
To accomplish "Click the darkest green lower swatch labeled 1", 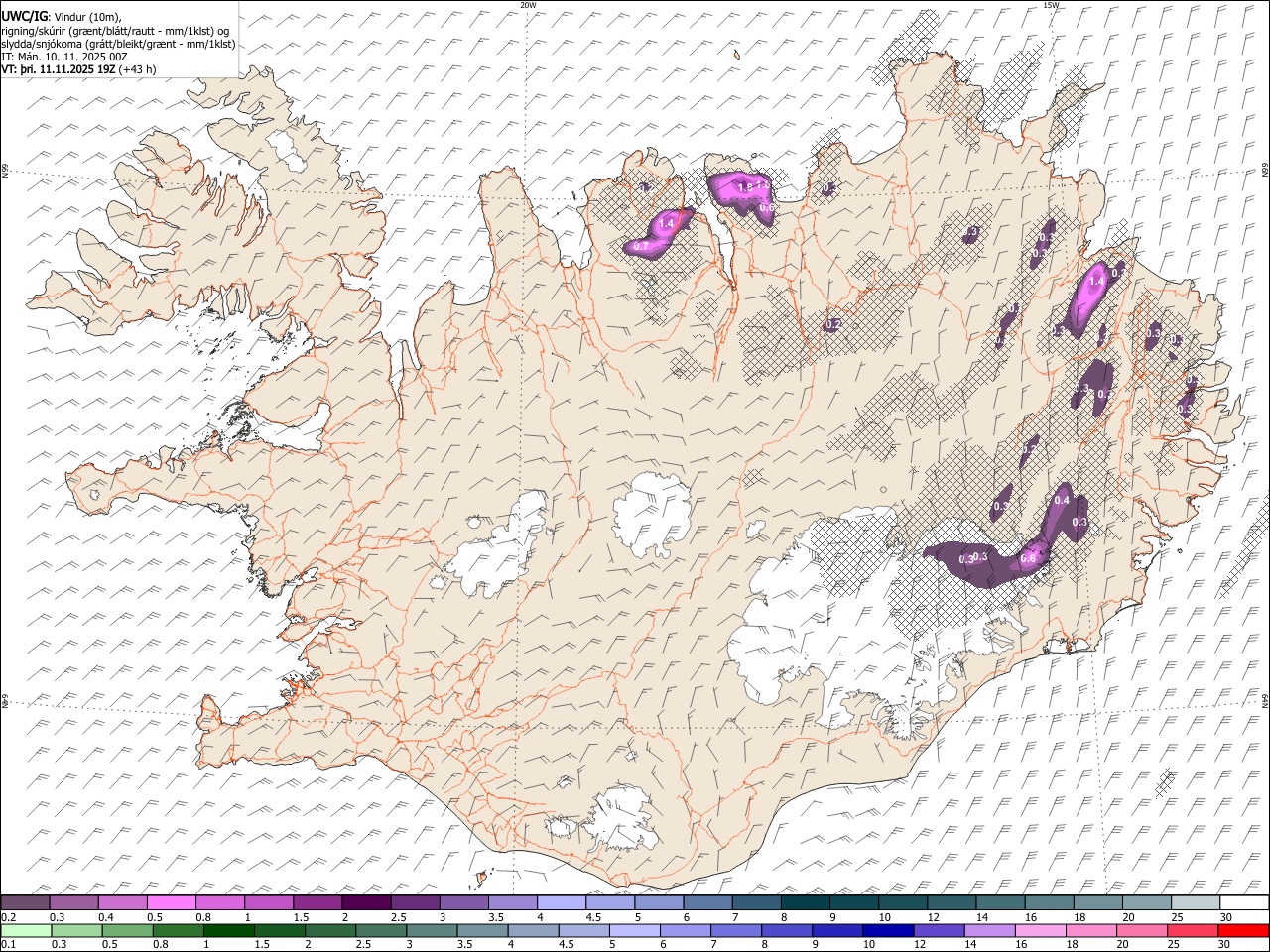I will [x=228, y=930].
